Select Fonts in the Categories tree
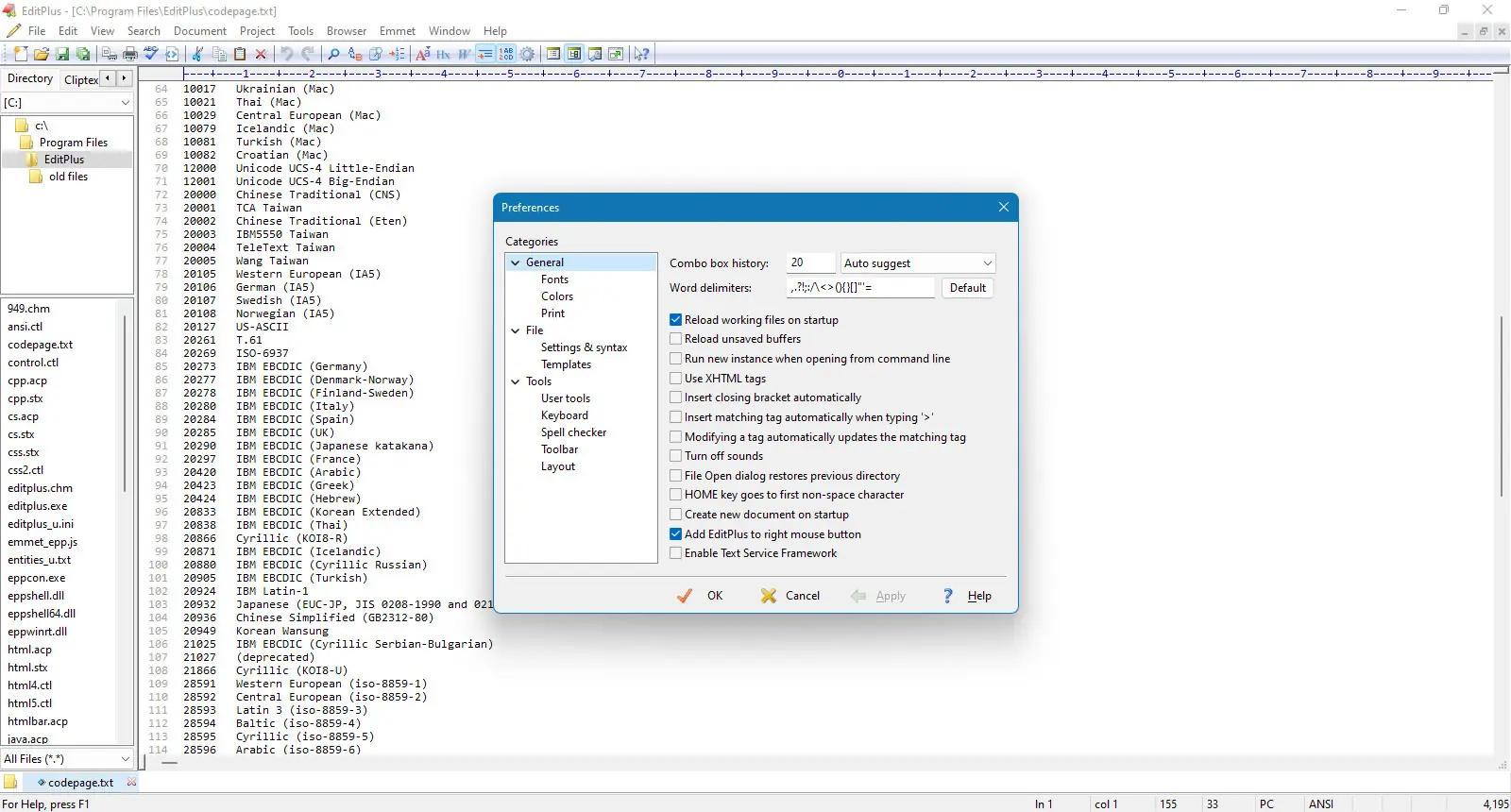Image resolution: width=1511 pixels, height=812 pixels. (x=555, y=279)
